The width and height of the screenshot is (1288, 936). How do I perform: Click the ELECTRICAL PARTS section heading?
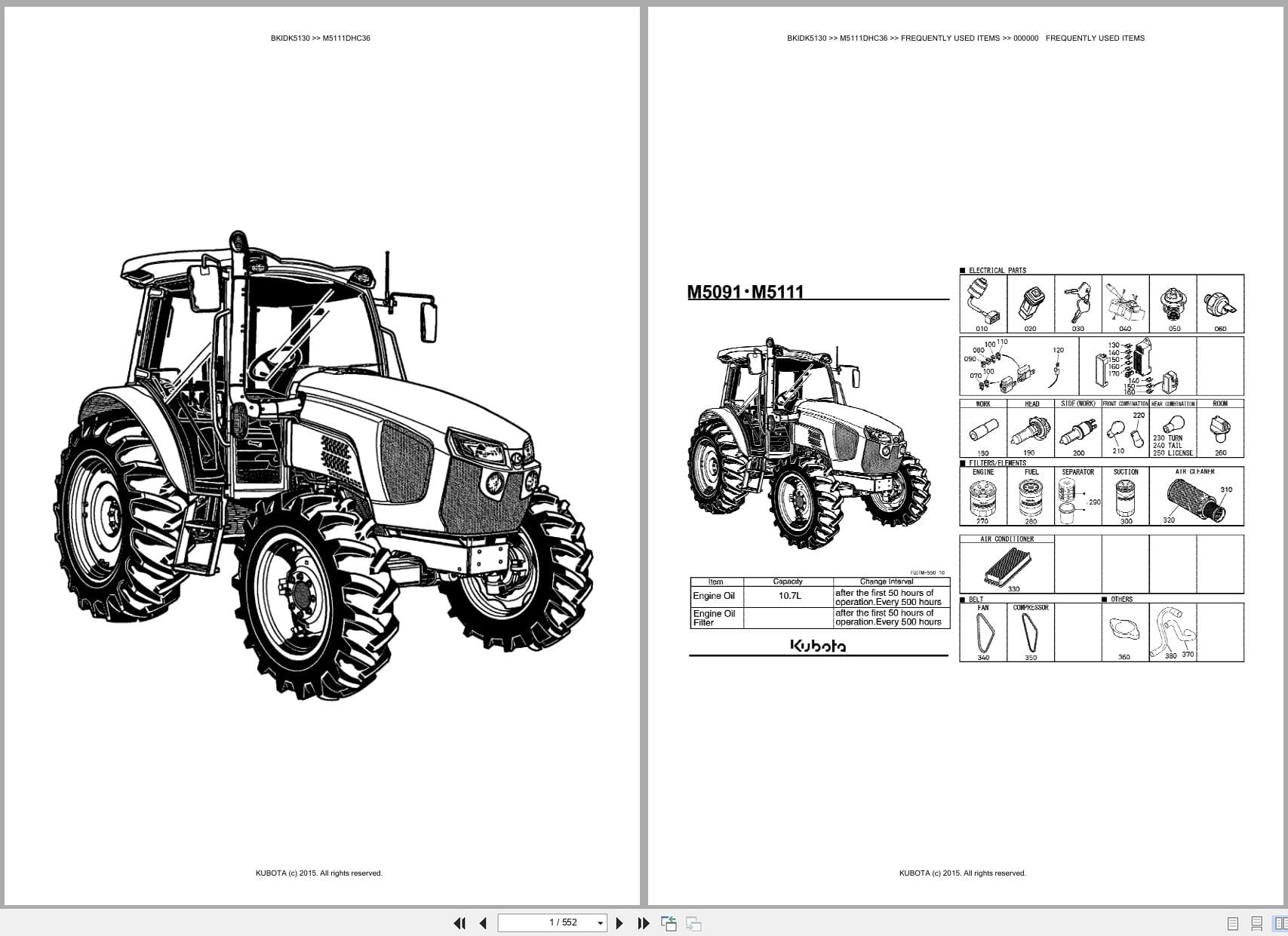point(997,270)
